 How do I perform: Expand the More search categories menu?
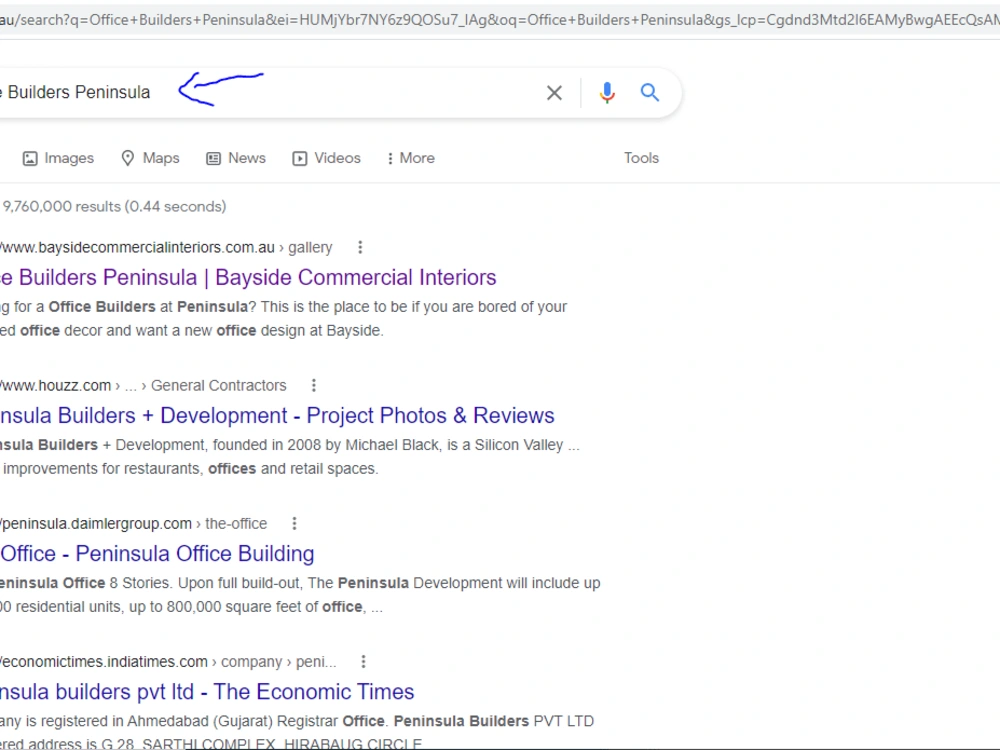[x=411, y=158]
